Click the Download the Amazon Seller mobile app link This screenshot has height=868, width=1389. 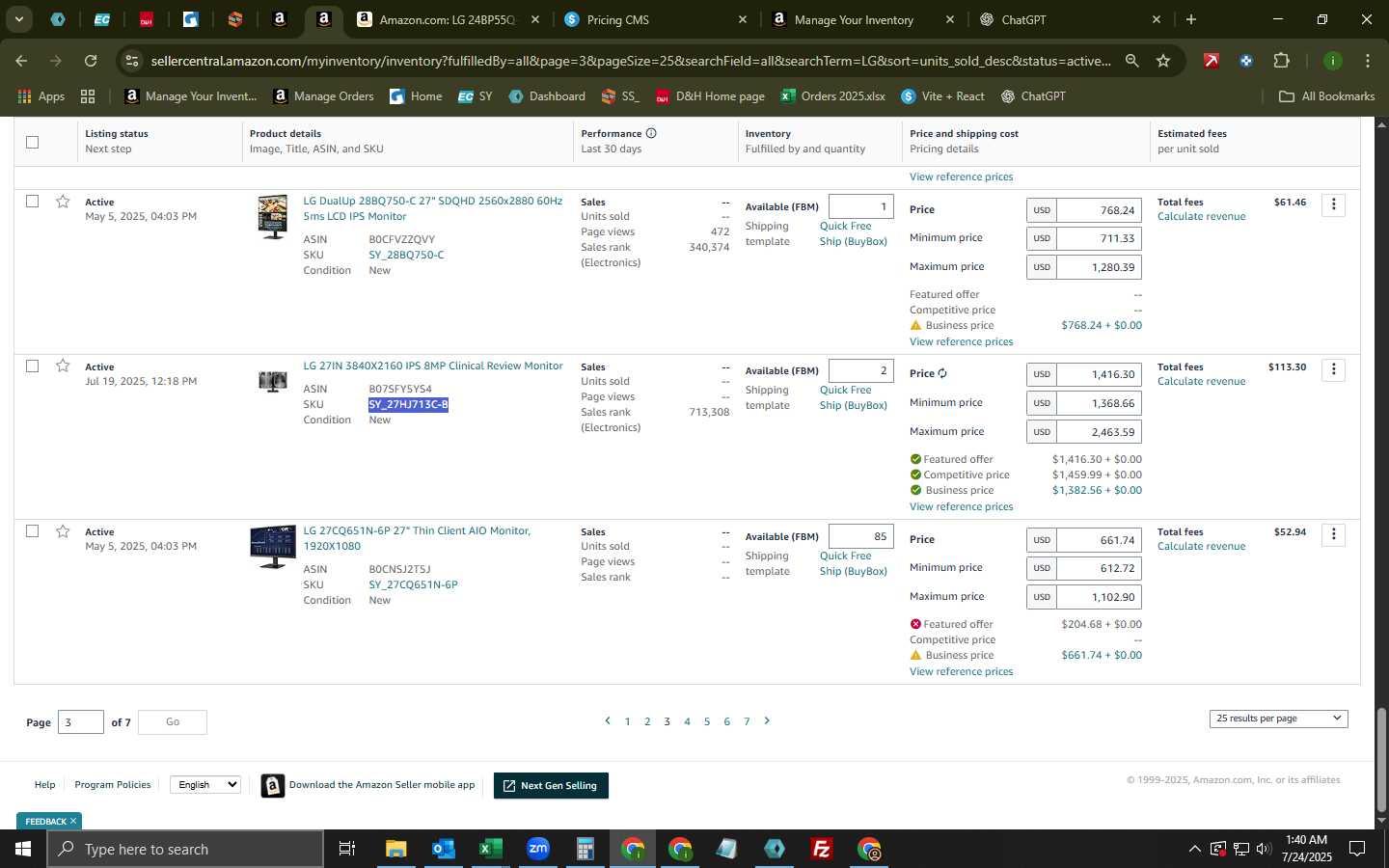pos(382,784)
